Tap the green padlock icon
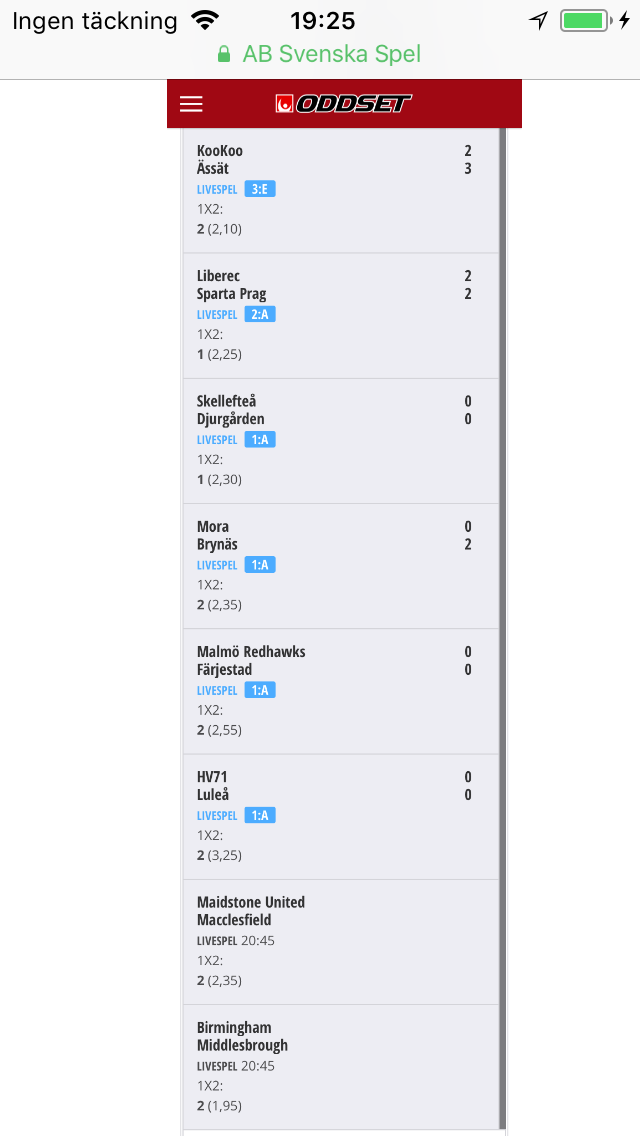This screenshot has width=640, height=1136. click(224, 54)
